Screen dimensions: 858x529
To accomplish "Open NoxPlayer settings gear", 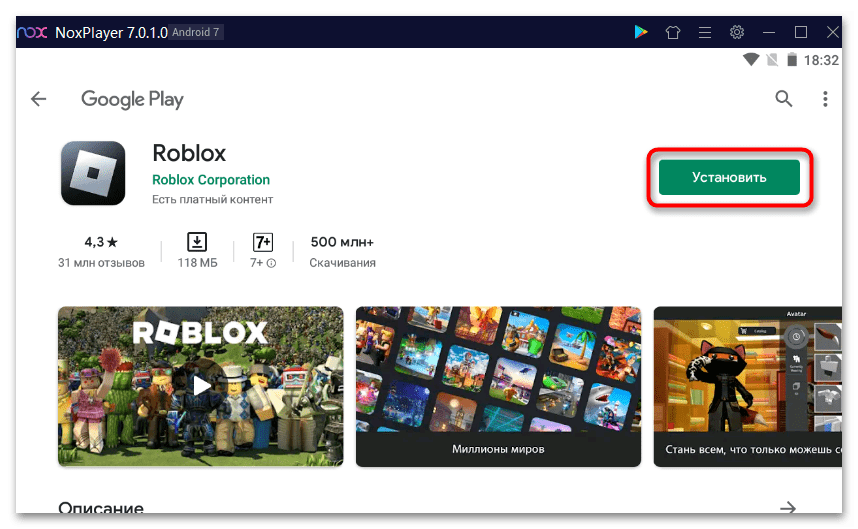I will coord(737,32).
